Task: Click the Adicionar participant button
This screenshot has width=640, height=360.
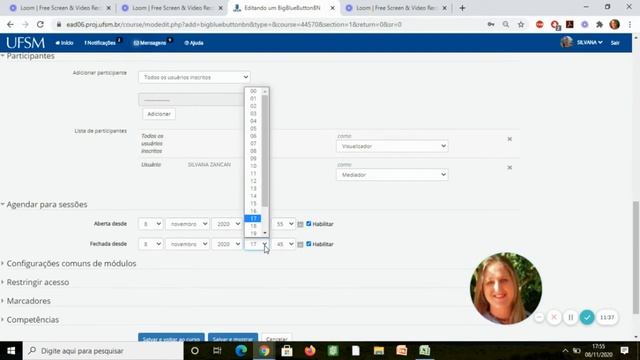Action: point(159,114)
